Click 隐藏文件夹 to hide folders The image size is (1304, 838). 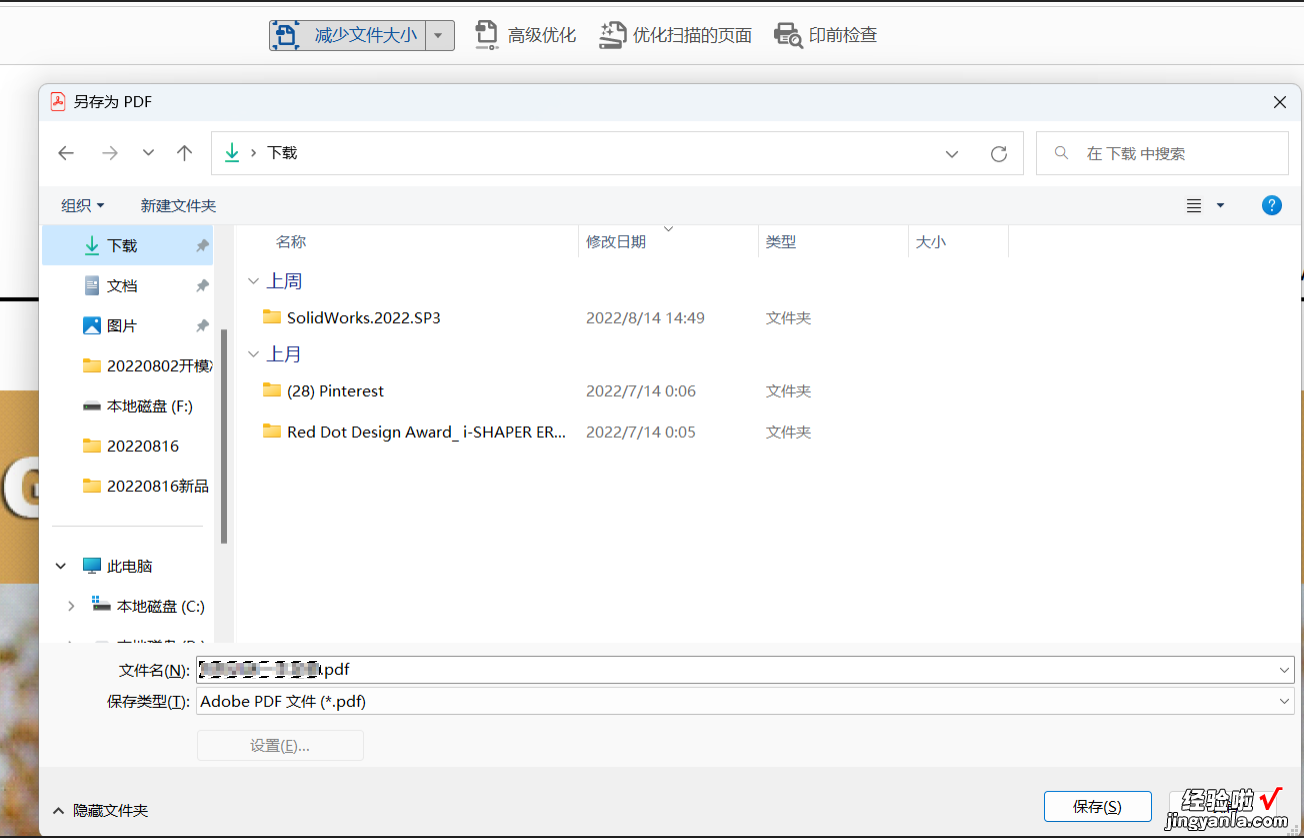pos(100,811)
